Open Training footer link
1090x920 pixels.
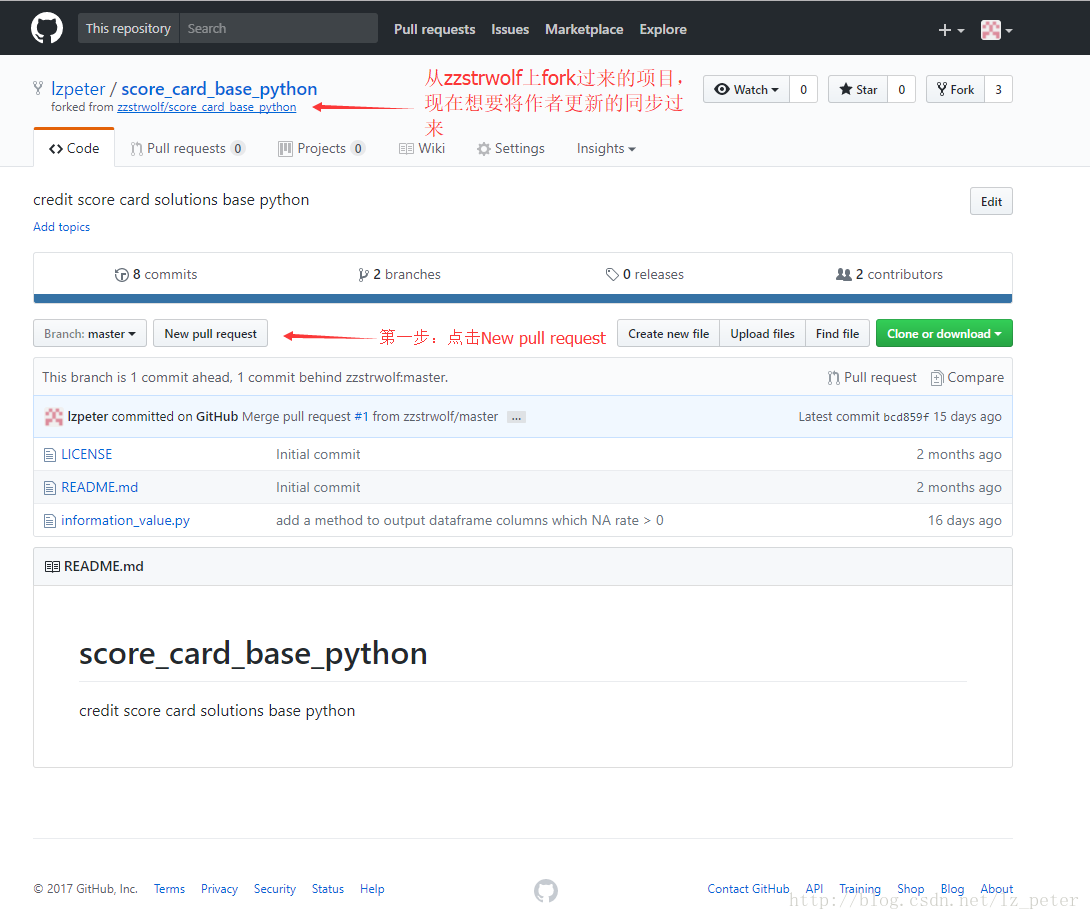coord(860,889)
